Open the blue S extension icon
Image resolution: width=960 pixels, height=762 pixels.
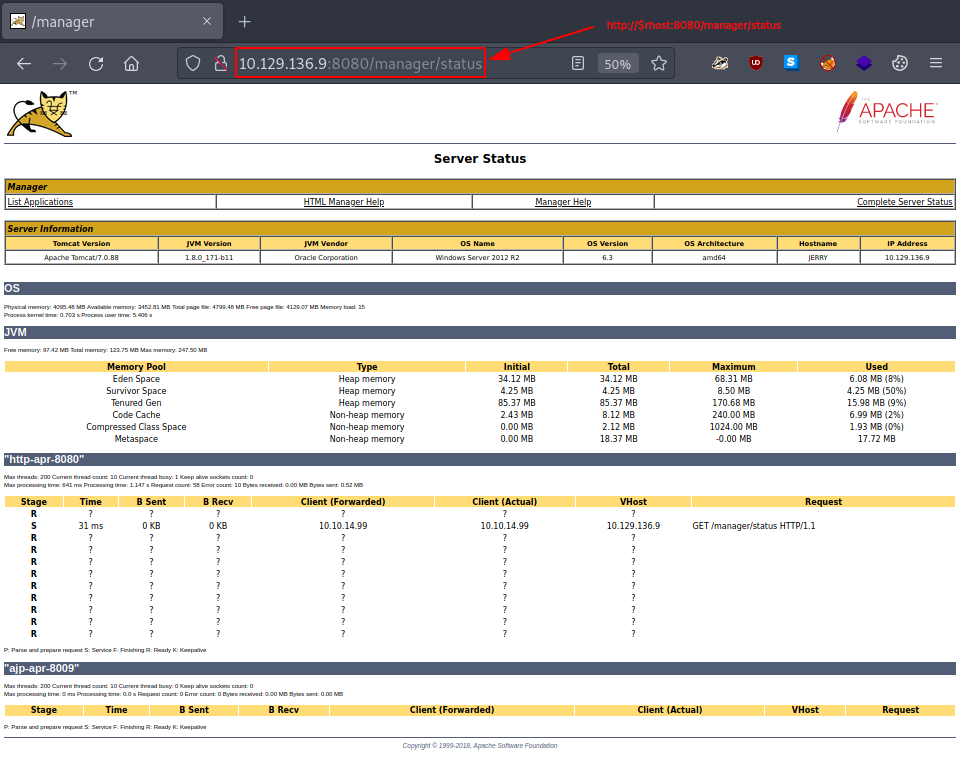(x=792, y=63)
